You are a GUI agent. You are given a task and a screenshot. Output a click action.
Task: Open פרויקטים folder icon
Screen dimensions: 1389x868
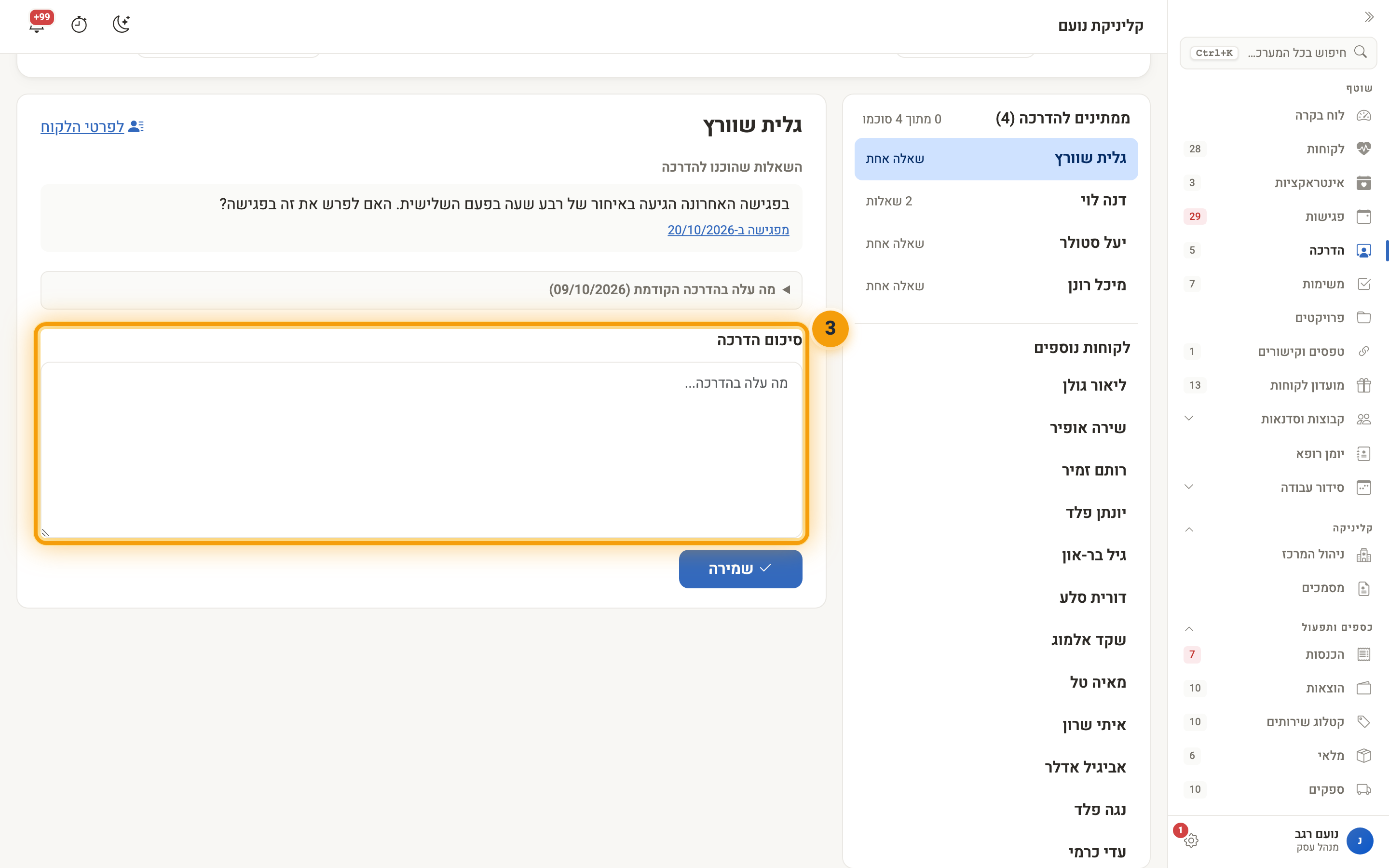point(1363,318)
